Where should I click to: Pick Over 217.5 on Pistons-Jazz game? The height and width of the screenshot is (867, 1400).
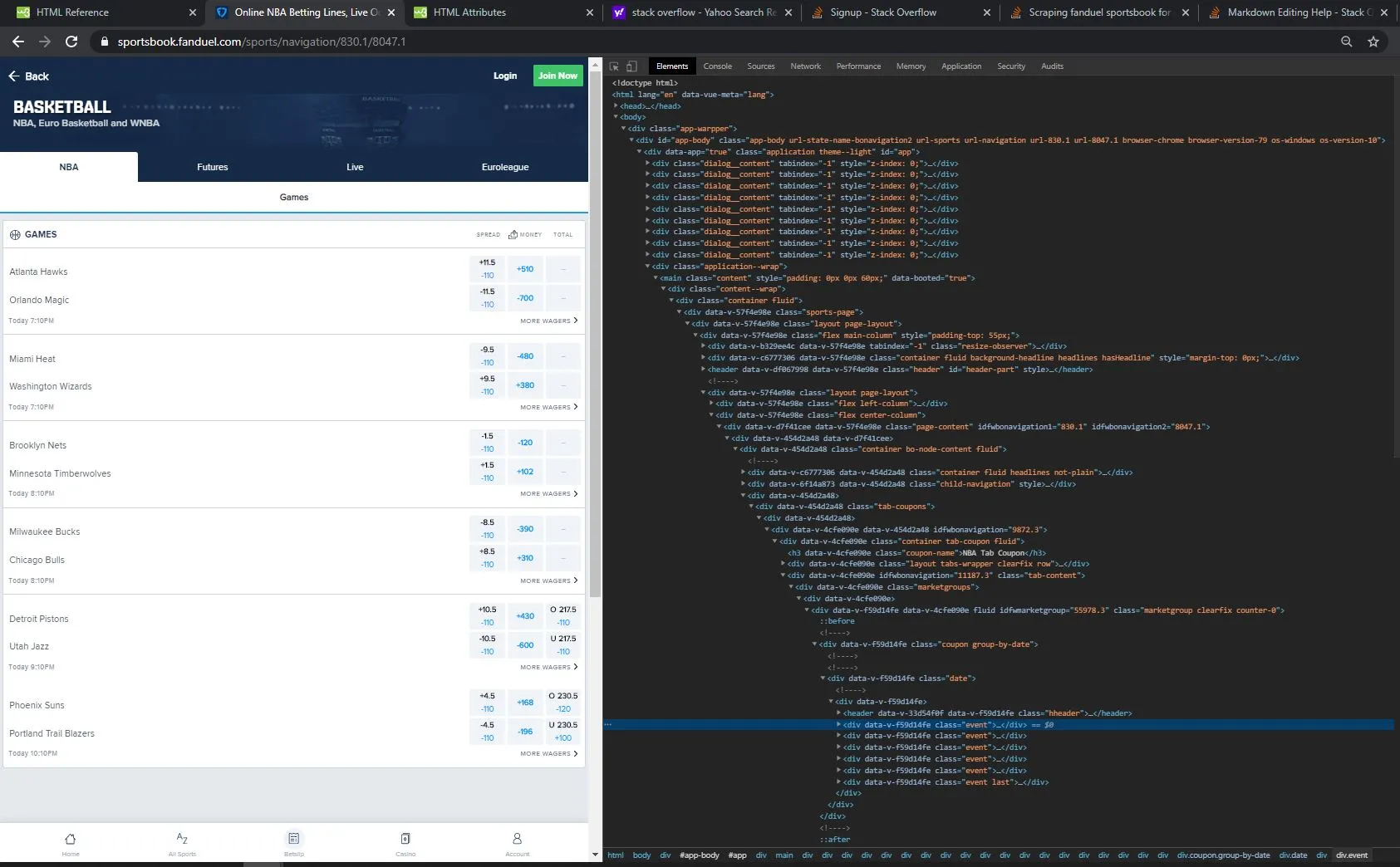(563, 616)
